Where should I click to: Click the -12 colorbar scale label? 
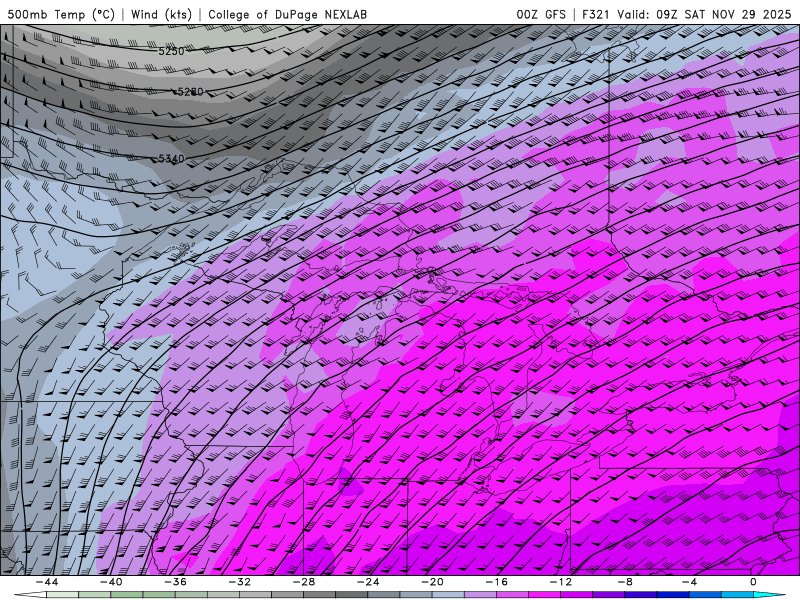coord(561,582)
